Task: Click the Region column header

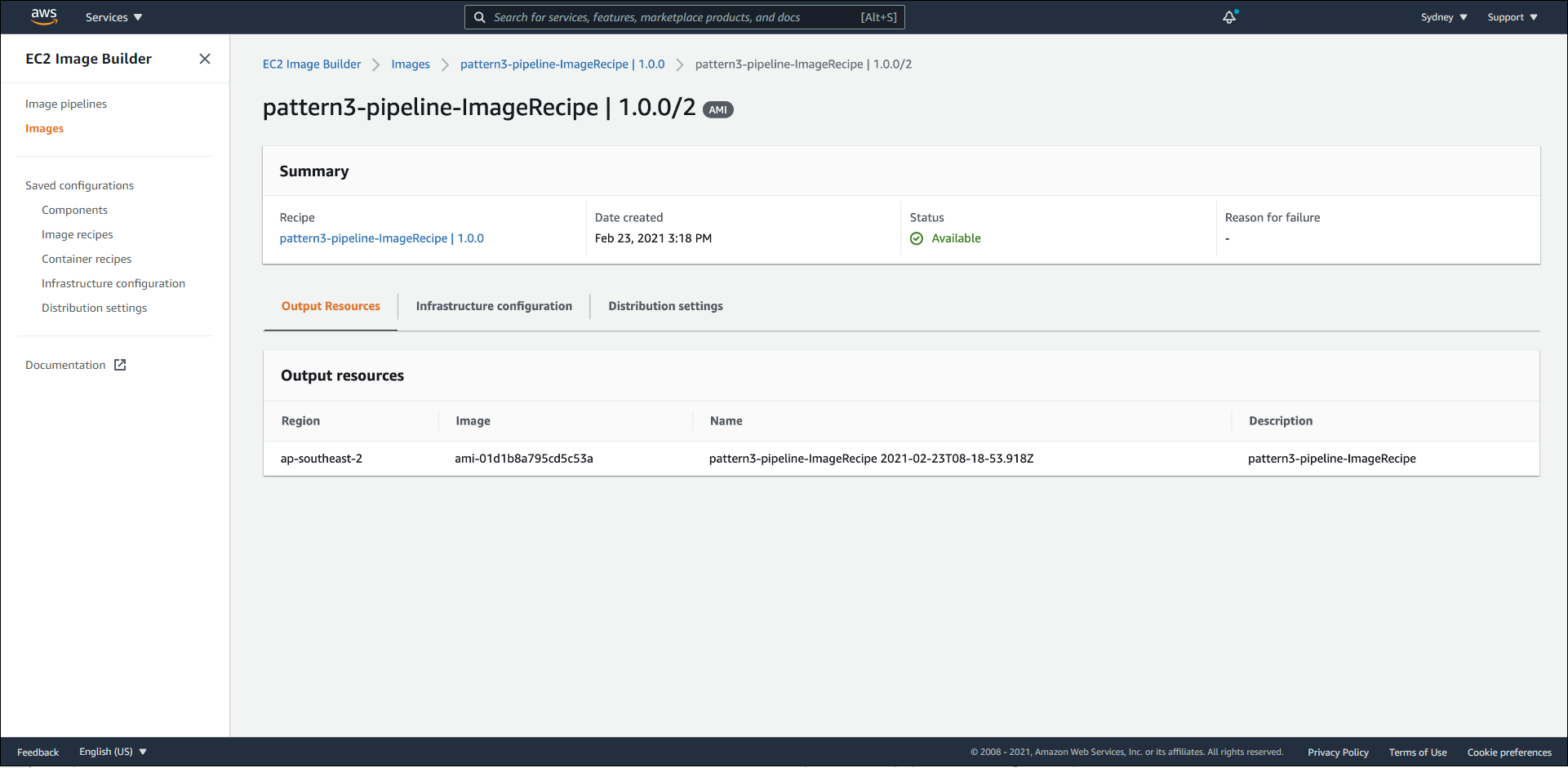Action: tap(300, 421)
